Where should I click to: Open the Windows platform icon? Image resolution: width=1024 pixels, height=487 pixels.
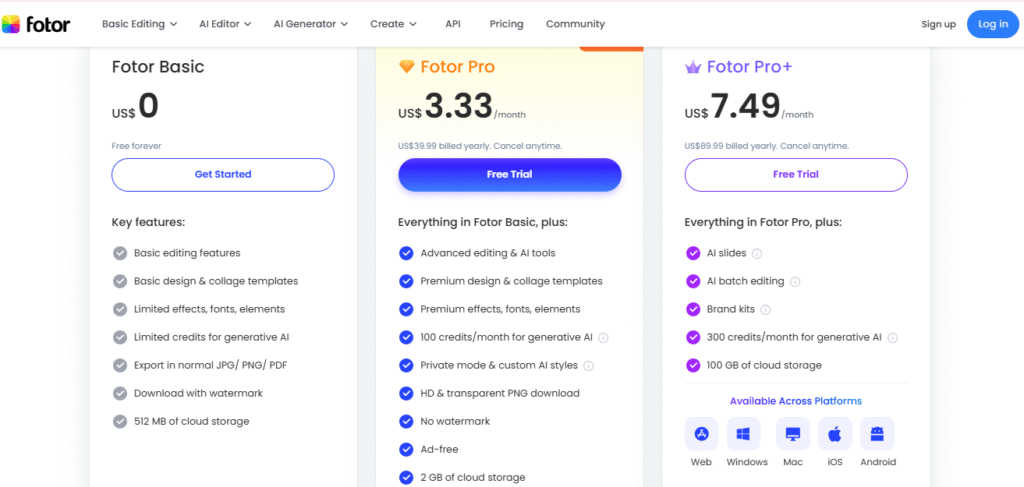pos(743,434)
